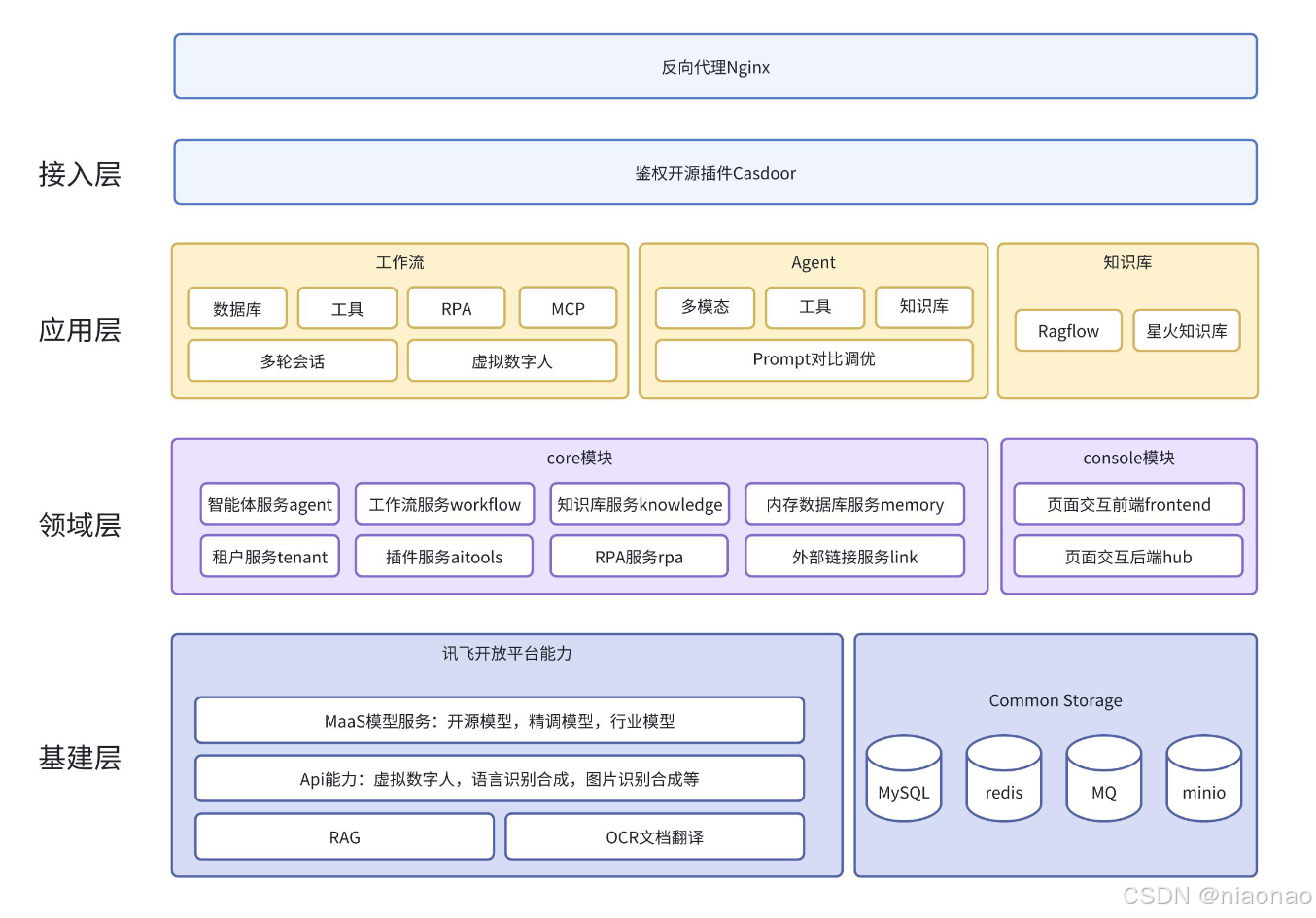Select the Prompt对比调优 box
This screenshot has width=1316, height=918.
(x=814, y=359)
